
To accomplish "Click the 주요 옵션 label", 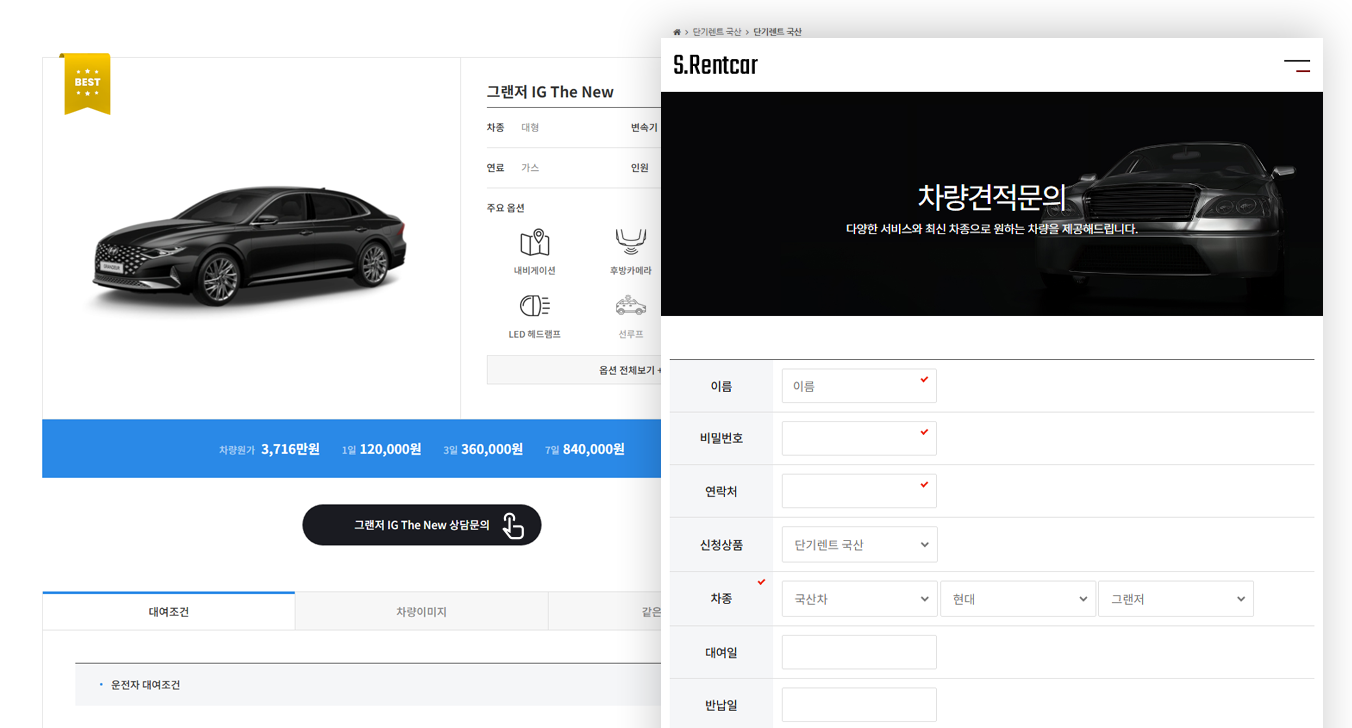I will (506, 208).
